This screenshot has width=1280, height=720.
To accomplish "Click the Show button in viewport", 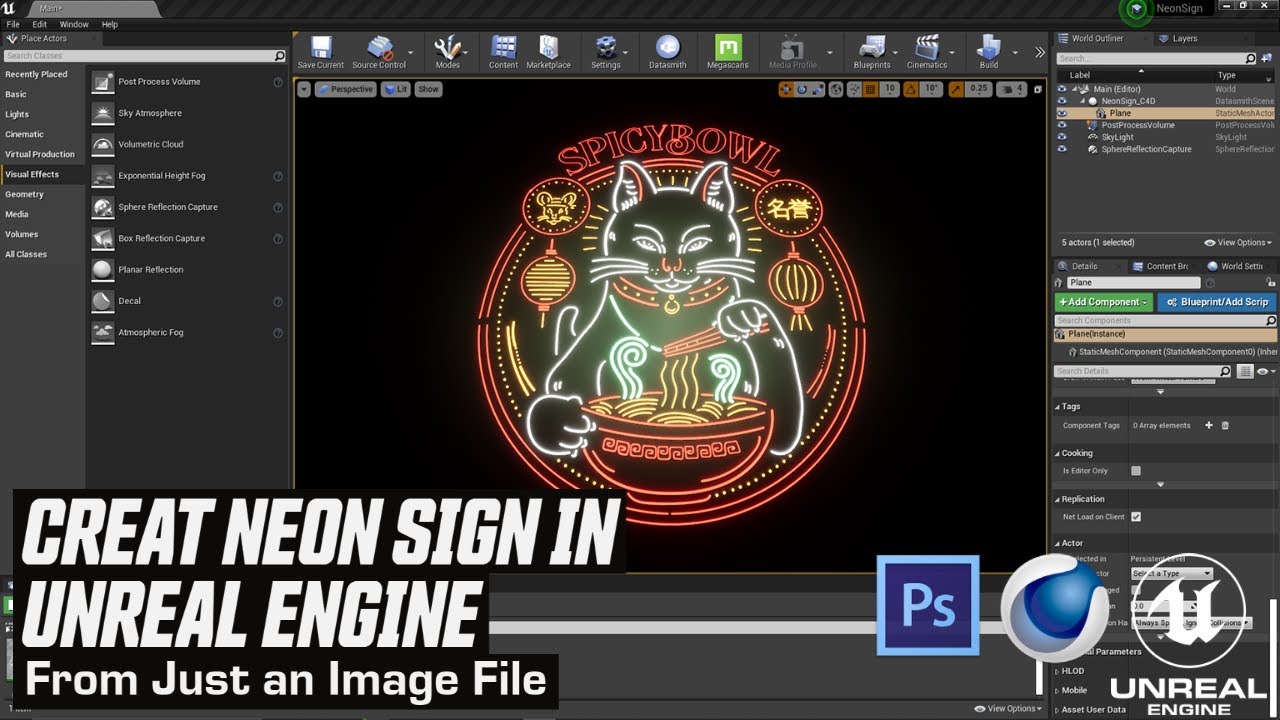I will pyautogui.click(x=428, y=89).
